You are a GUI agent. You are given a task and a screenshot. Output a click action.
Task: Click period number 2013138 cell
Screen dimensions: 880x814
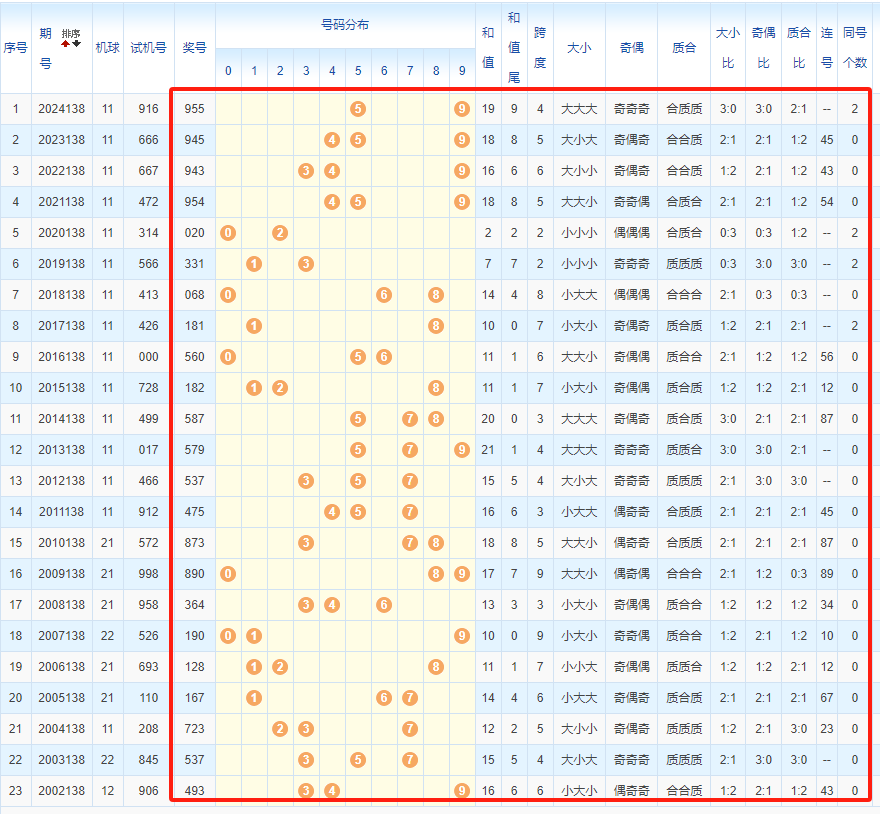(62, 450)
